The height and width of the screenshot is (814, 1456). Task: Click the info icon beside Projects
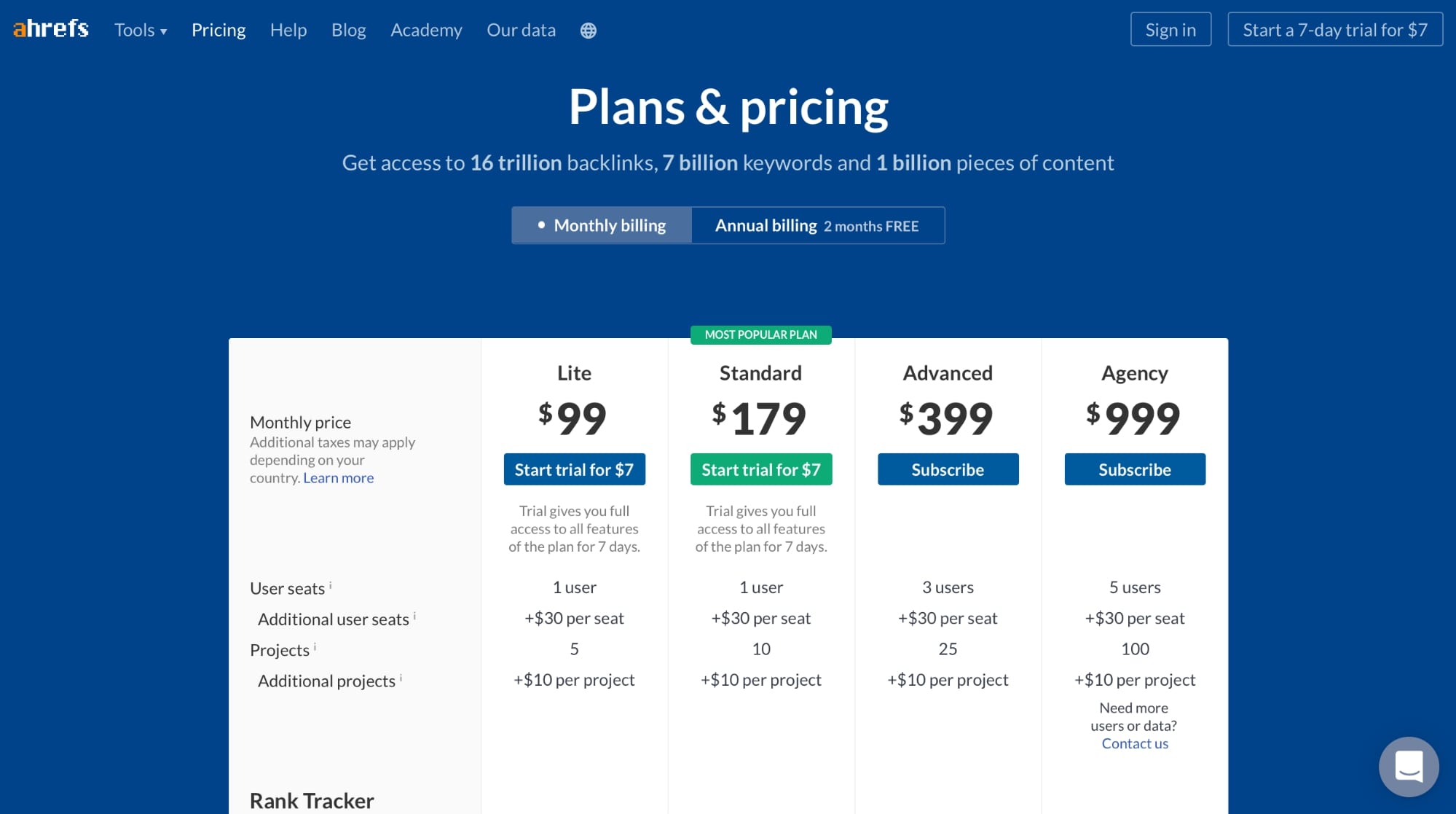(315, 645)
